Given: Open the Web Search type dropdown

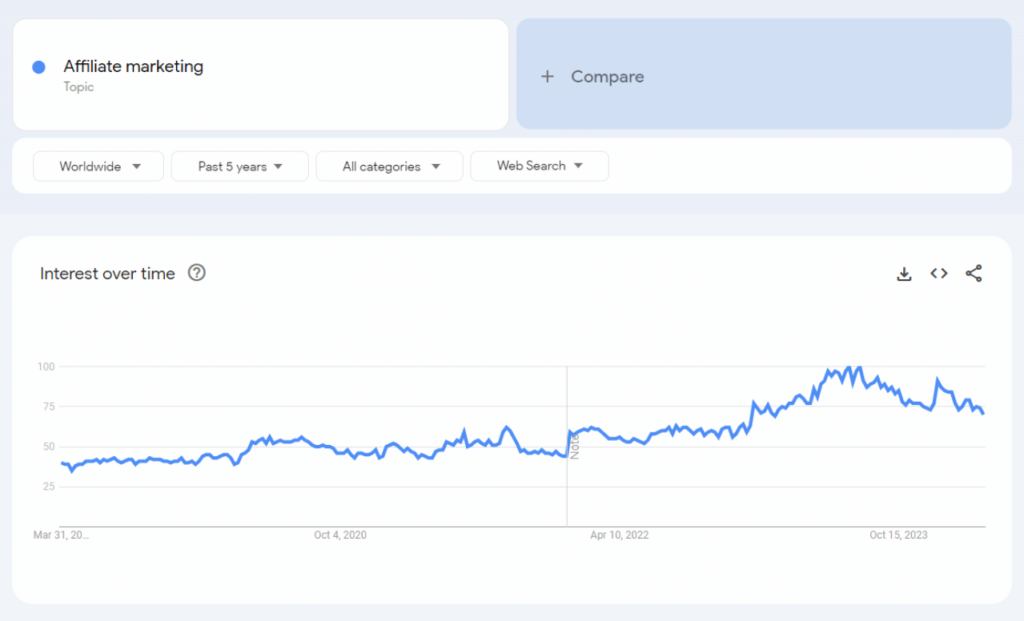Looking at the screenshot, I should [x=539, y=166].
